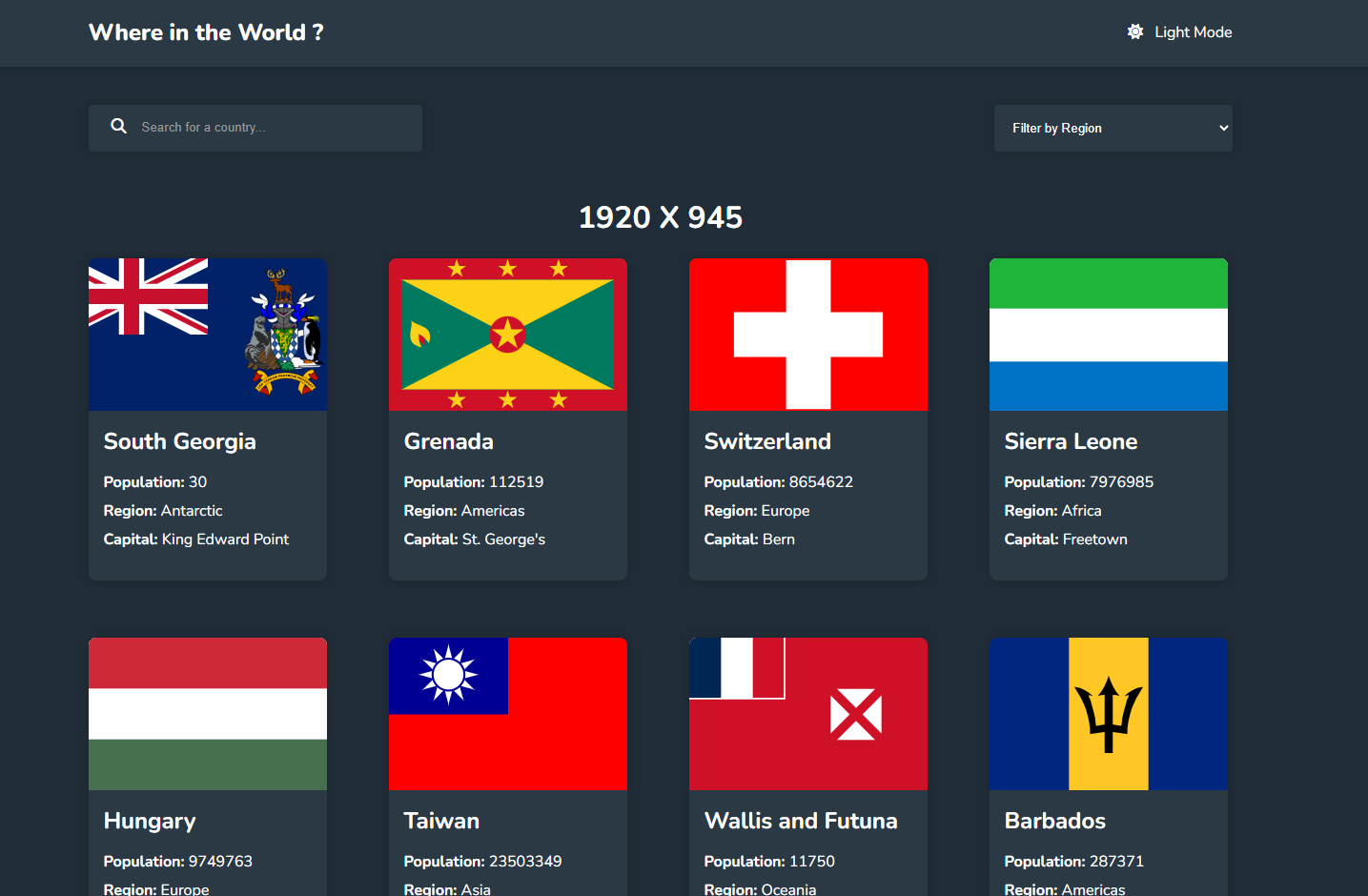
Task: Select the Wallis and Futuna country name
Action: click(801, 821)
